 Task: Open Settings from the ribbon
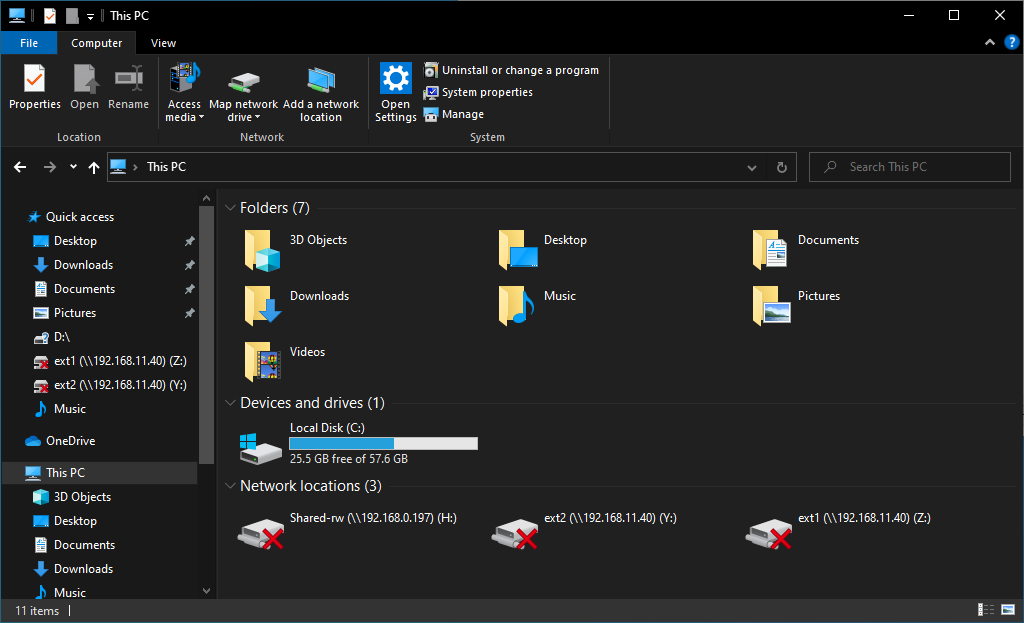396,93
